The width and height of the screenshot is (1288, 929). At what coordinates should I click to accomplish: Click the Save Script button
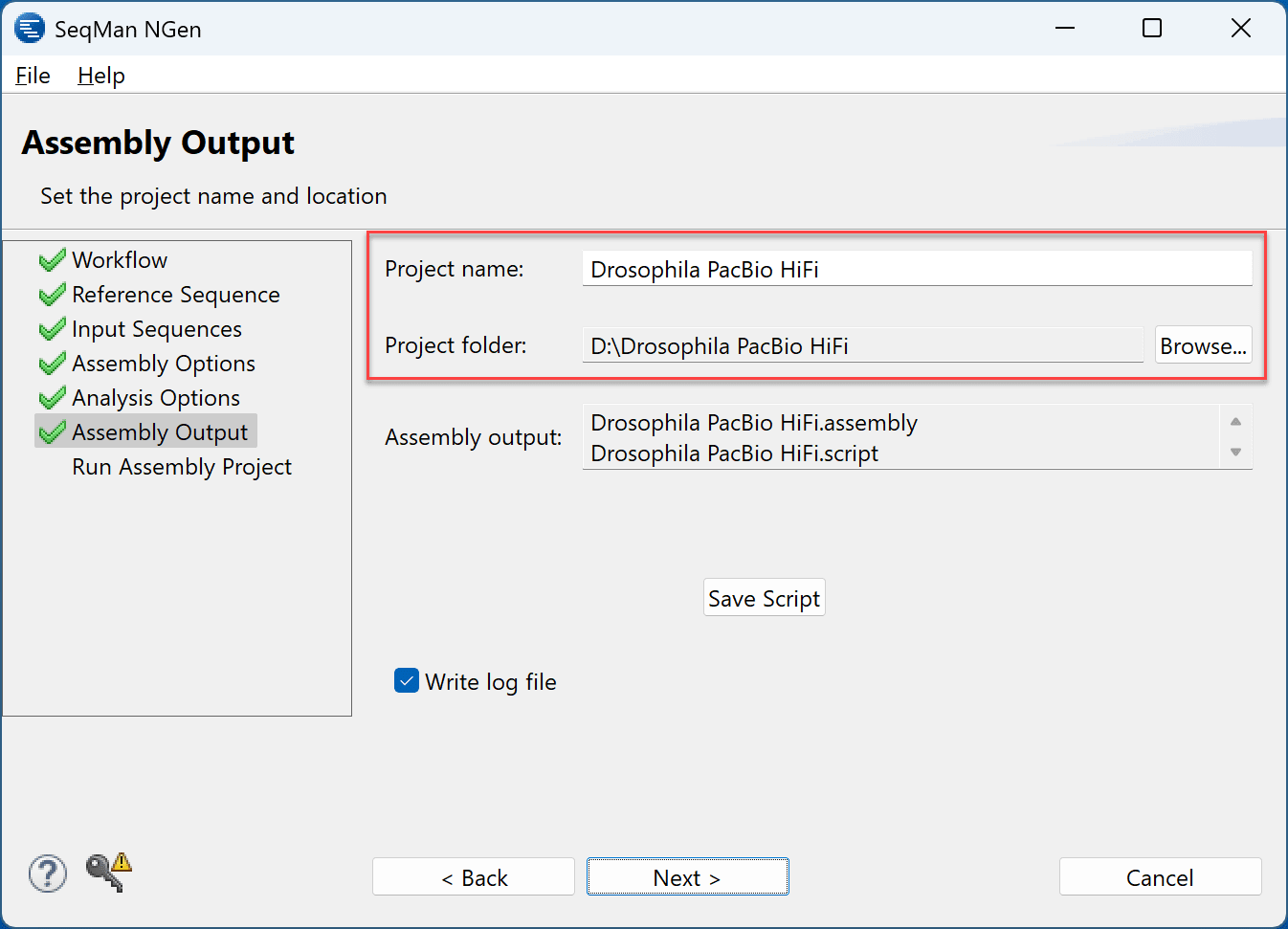(765, 598)
